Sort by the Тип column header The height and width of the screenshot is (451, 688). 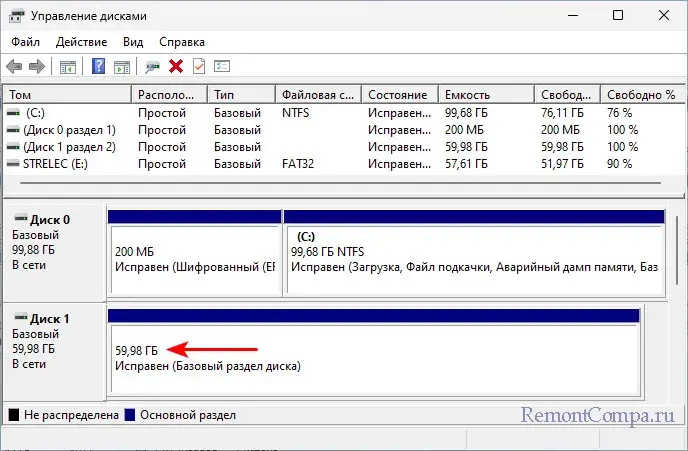242,95
